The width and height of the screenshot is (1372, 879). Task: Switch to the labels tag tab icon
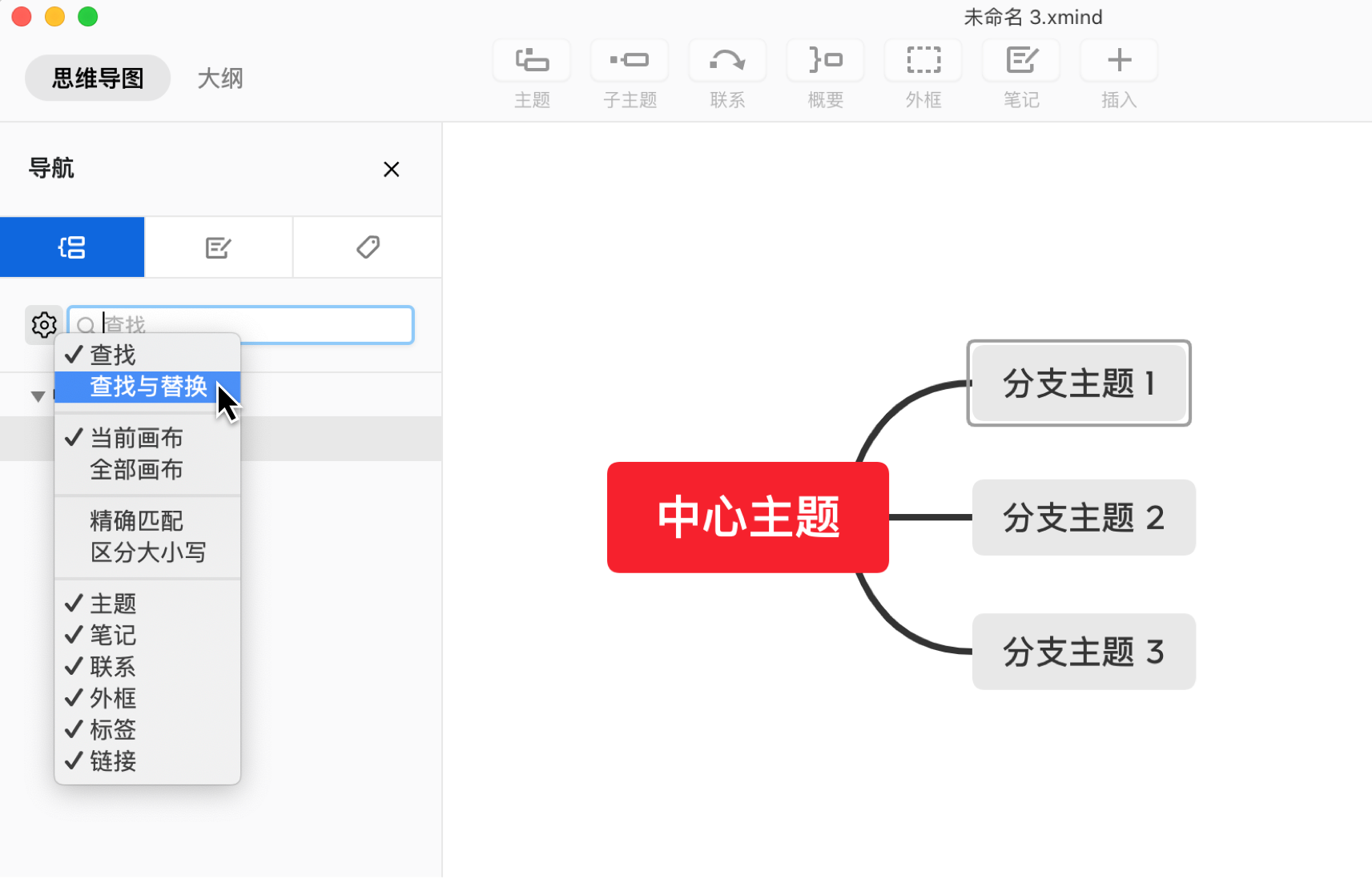tap(368, 247)
